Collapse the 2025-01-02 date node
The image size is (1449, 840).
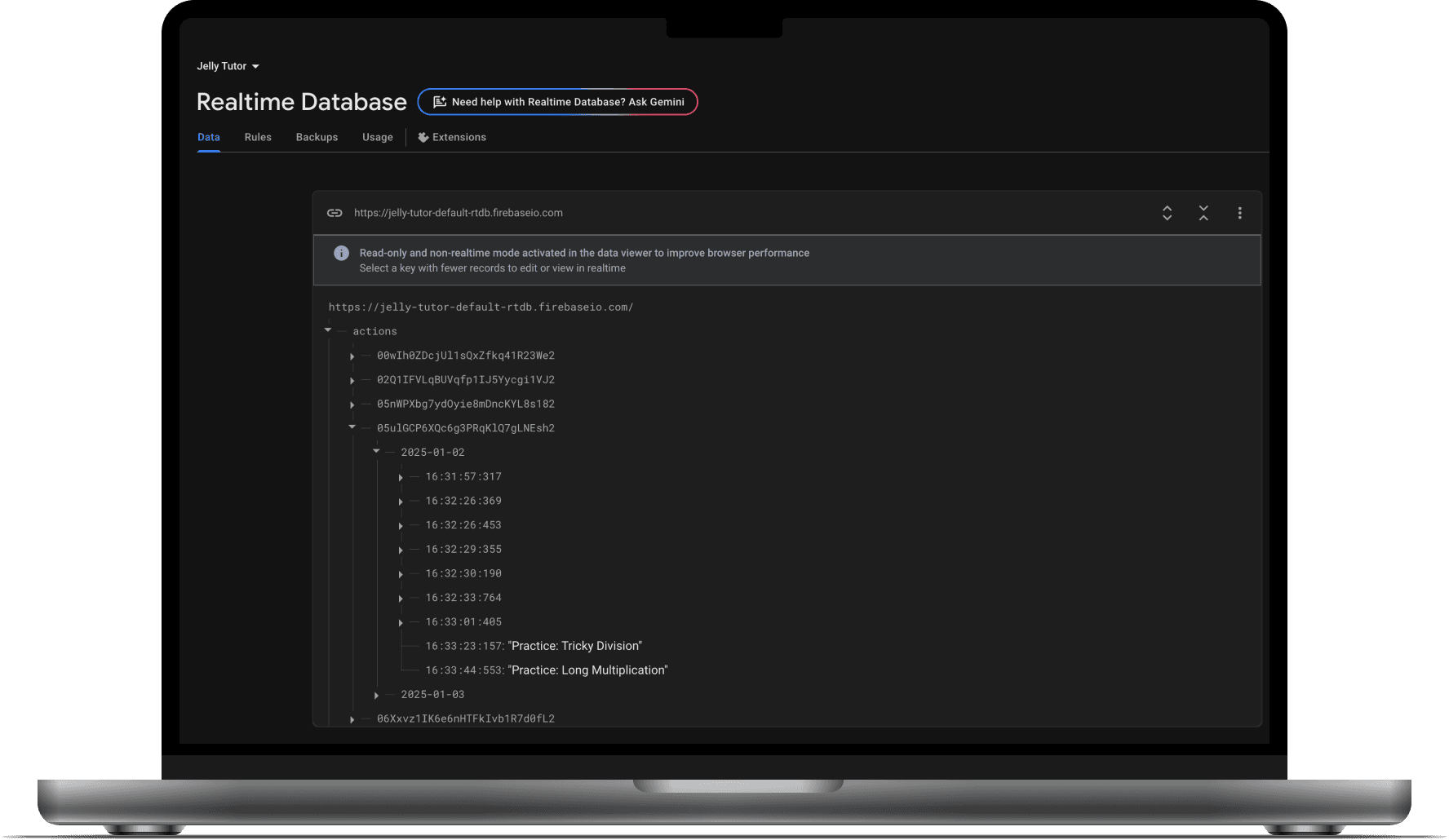(x=376, y=451)
